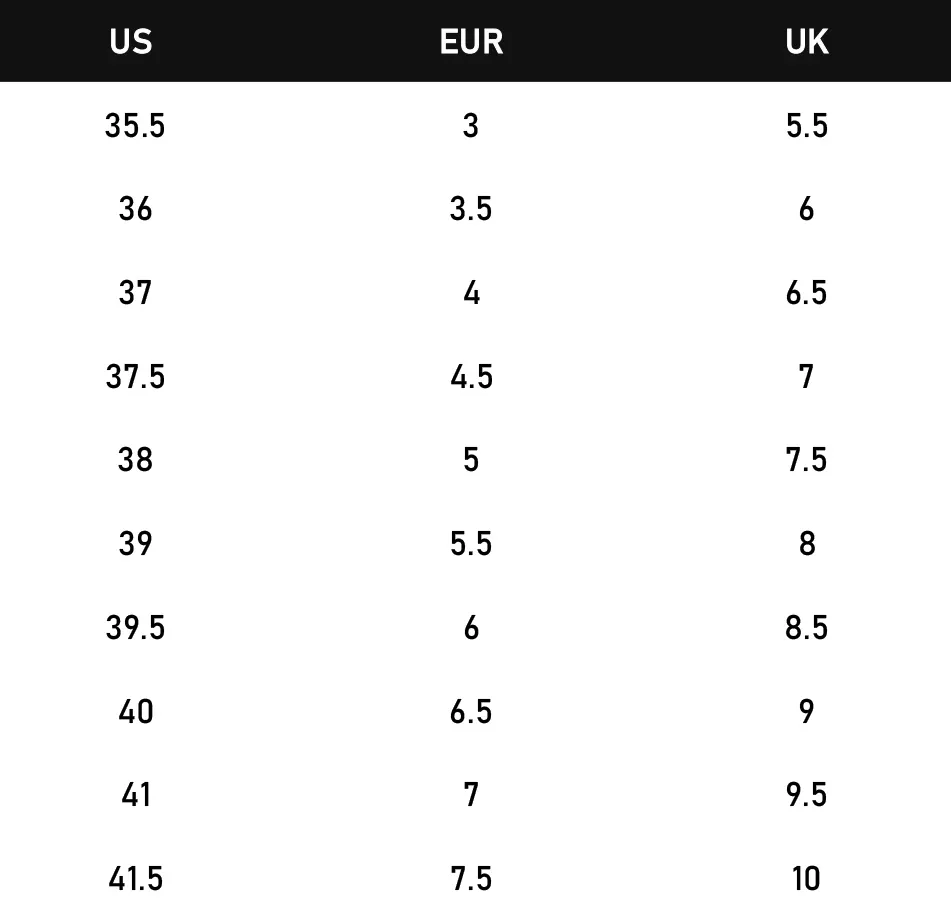Select 9.5 in the UK column

pyautogui.click(x=806, y=795)
